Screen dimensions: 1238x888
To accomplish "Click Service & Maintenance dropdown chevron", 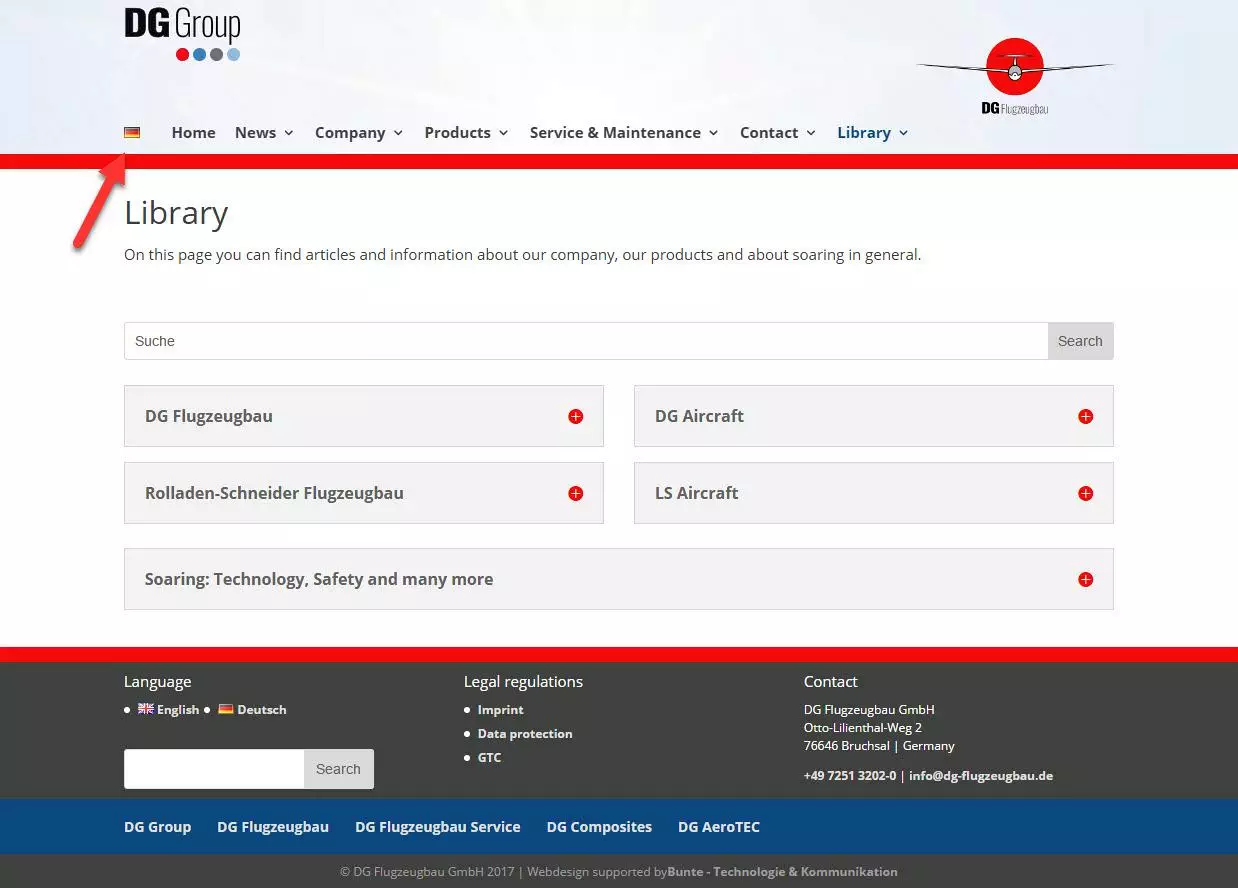I will 713,133.
